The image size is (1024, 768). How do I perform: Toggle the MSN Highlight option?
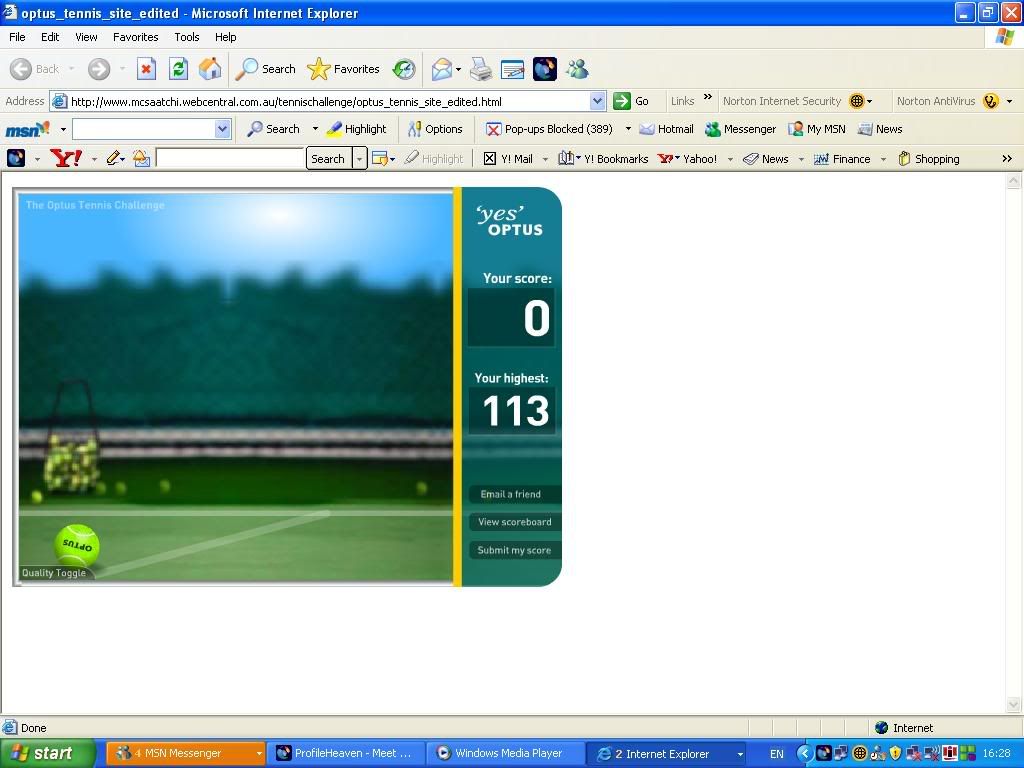coord(356,129)
